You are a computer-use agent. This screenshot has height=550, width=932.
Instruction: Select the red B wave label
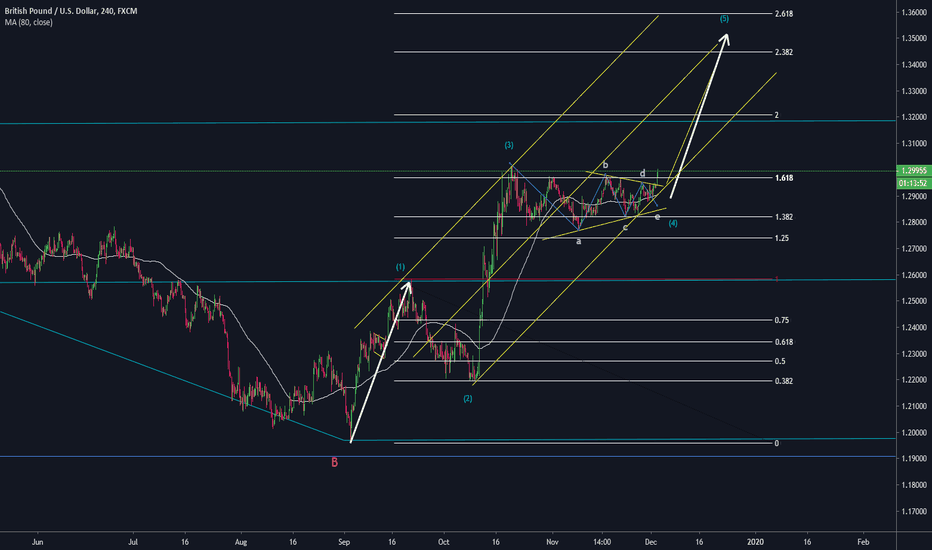(x=334, y=461)
